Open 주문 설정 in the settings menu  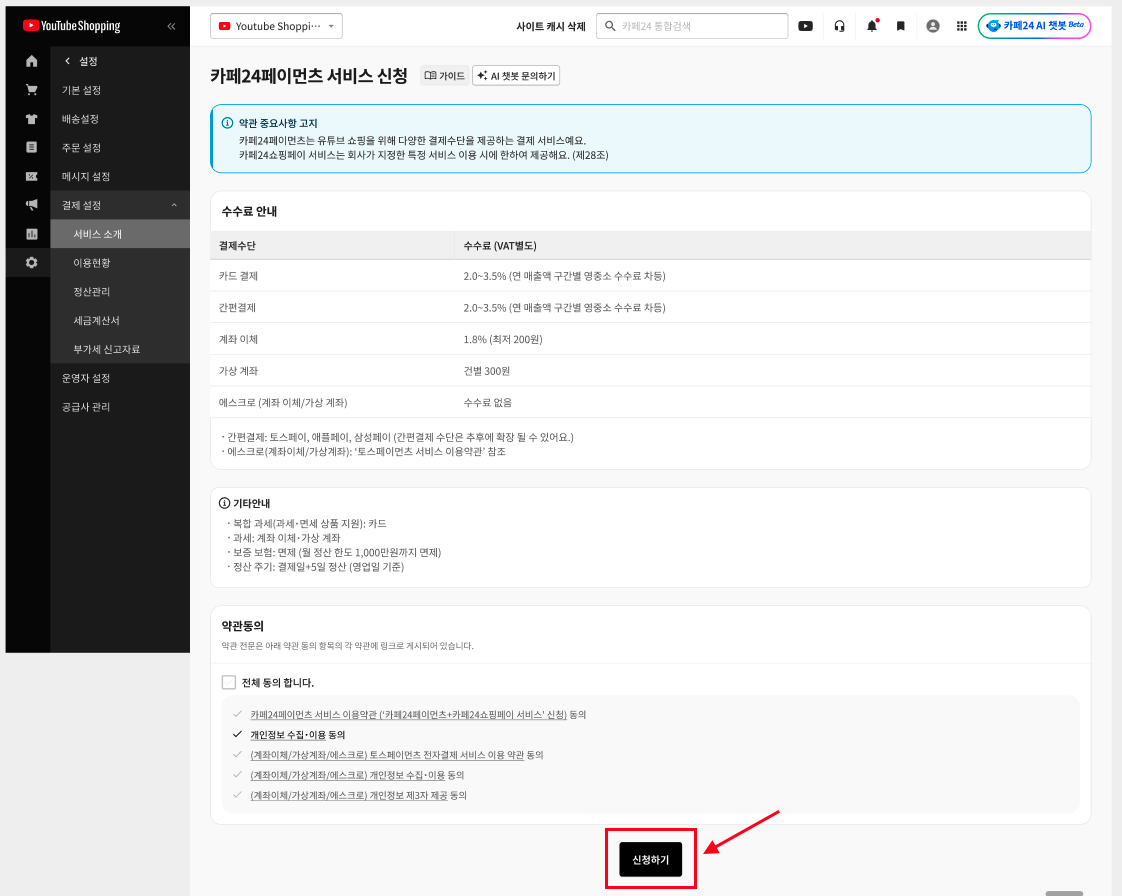click(x=82, y=147)
